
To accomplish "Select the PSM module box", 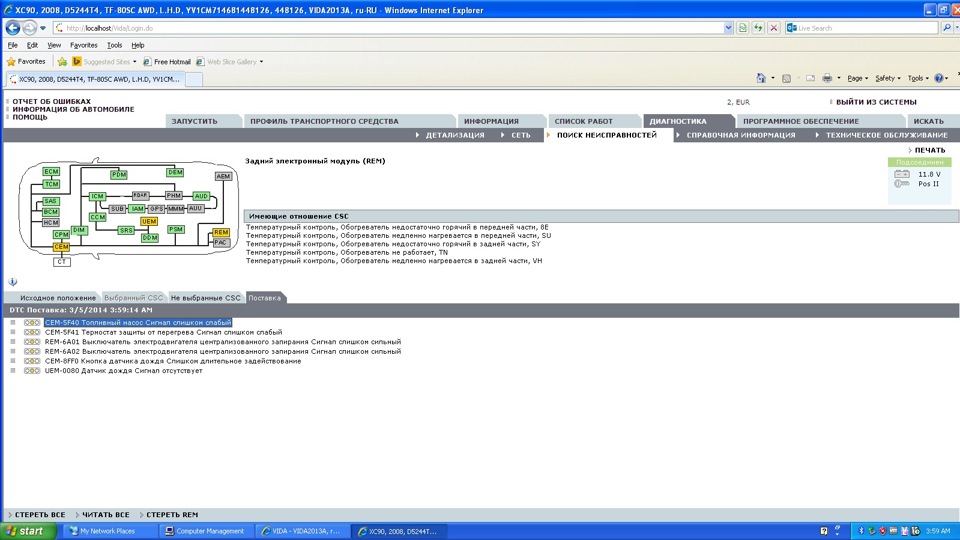I will click(x=176, y=229).
